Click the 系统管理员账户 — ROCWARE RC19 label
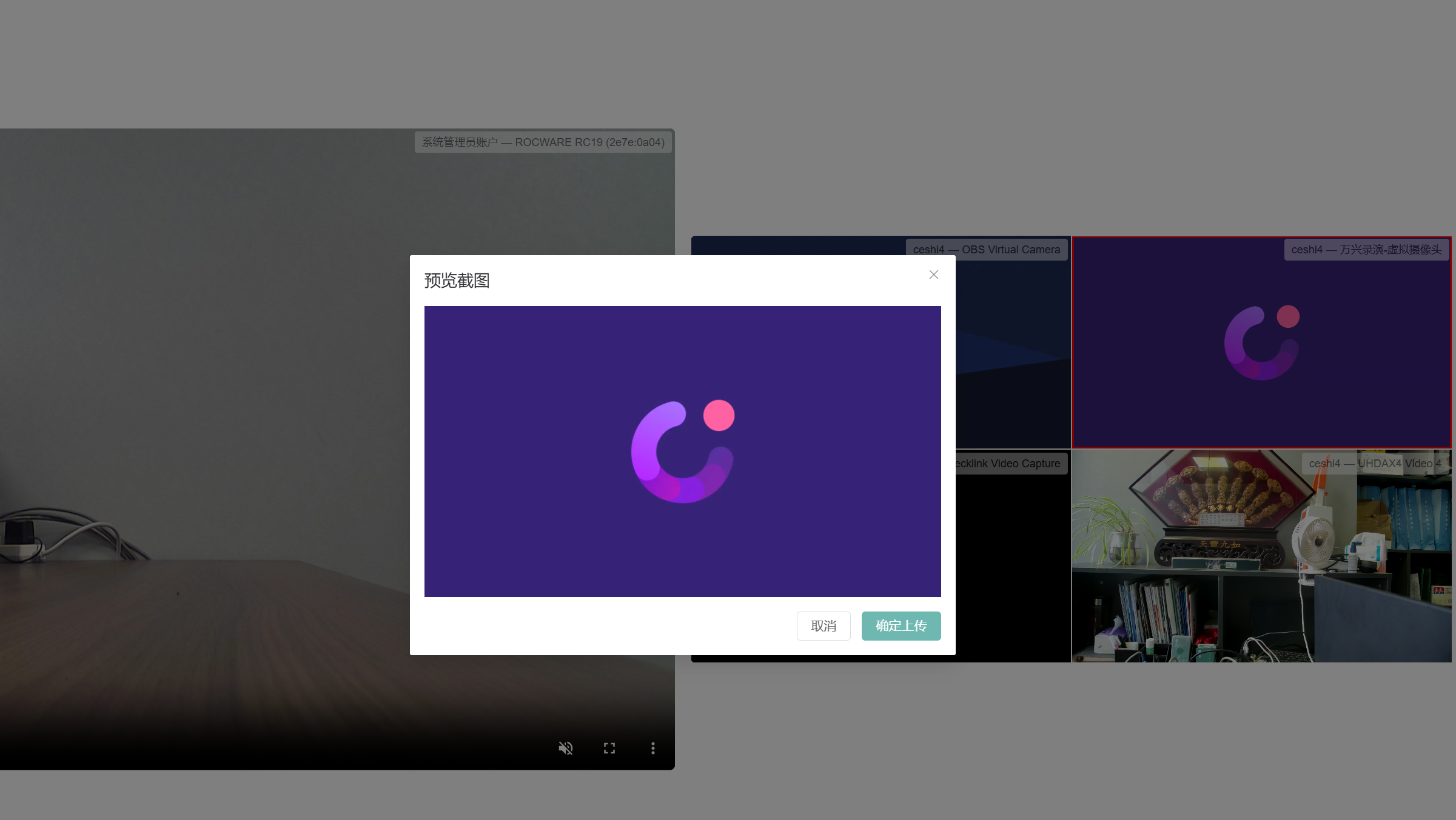This screenshot has width=1456, height=820. [x=543, y=142]
